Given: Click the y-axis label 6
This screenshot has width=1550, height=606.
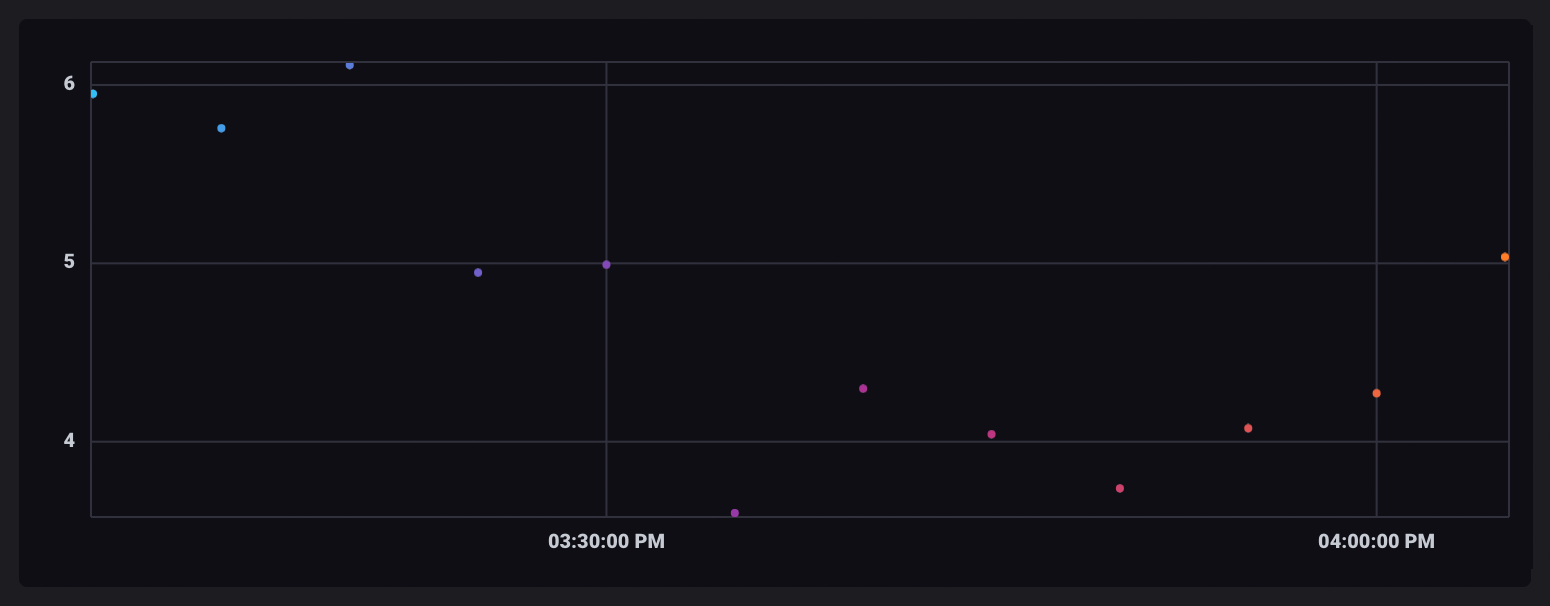Looking at the screenshot, I should 69,84.
